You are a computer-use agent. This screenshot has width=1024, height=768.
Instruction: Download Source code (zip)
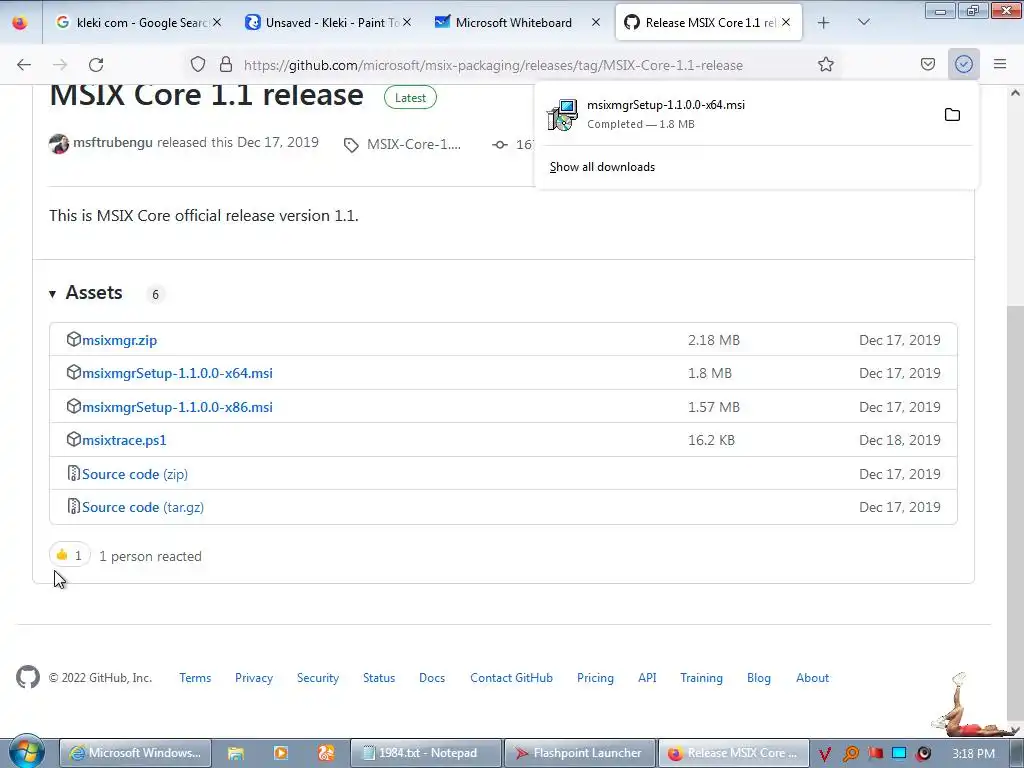pyautogui.click(x=135, y=474)
